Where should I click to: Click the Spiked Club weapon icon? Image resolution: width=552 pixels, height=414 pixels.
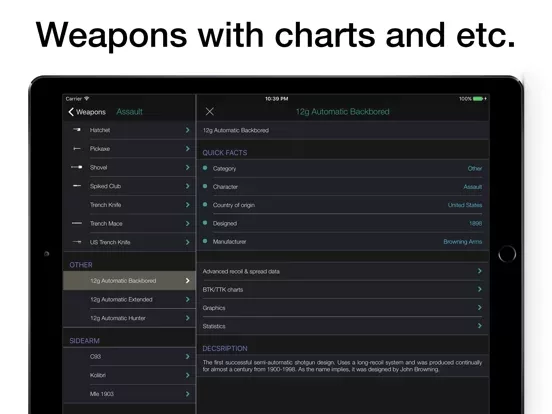(77, 186)
